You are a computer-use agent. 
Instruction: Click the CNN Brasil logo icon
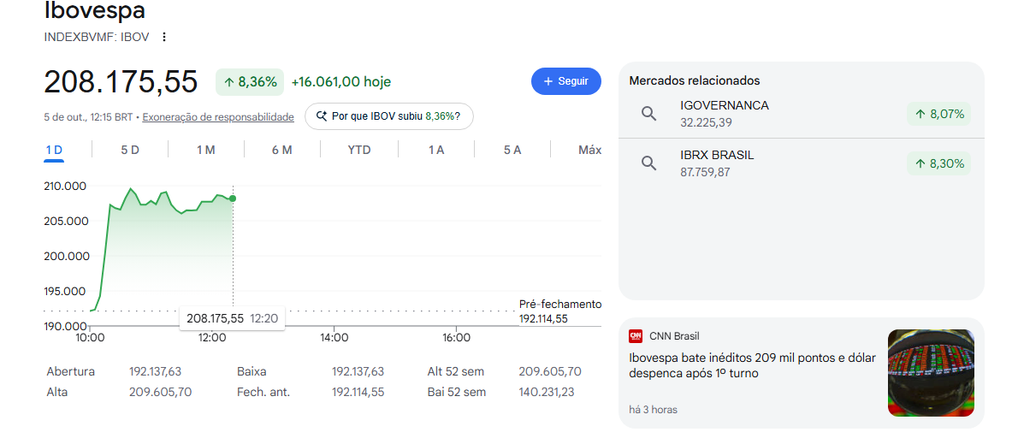coord(635,336)
